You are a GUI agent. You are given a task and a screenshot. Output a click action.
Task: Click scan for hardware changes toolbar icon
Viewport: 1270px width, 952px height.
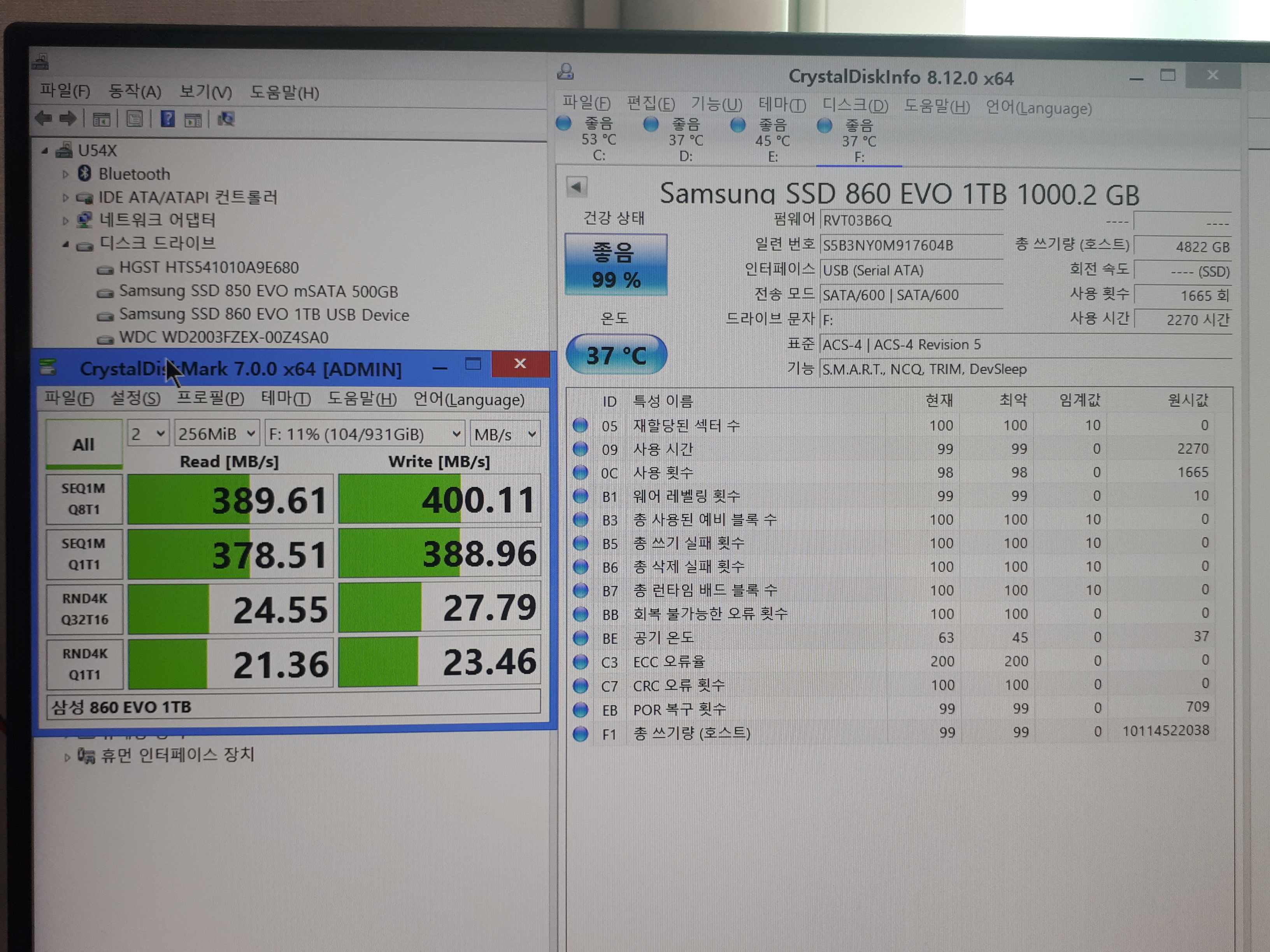pyautogui.click(x=226, y=119)
